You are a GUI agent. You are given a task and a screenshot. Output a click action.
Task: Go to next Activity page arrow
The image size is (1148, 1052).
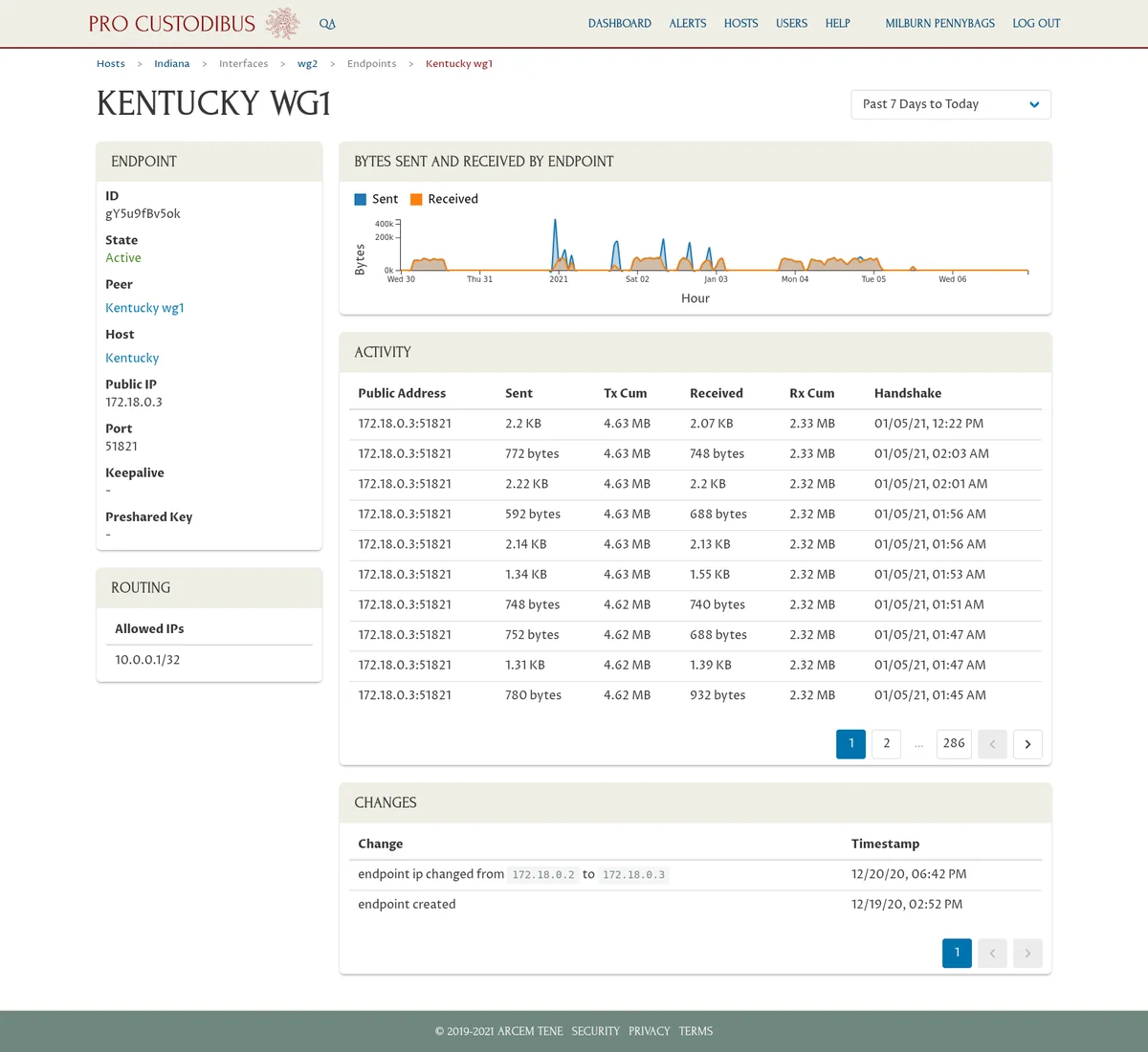pyautogui.click(x=1027, y=744)
